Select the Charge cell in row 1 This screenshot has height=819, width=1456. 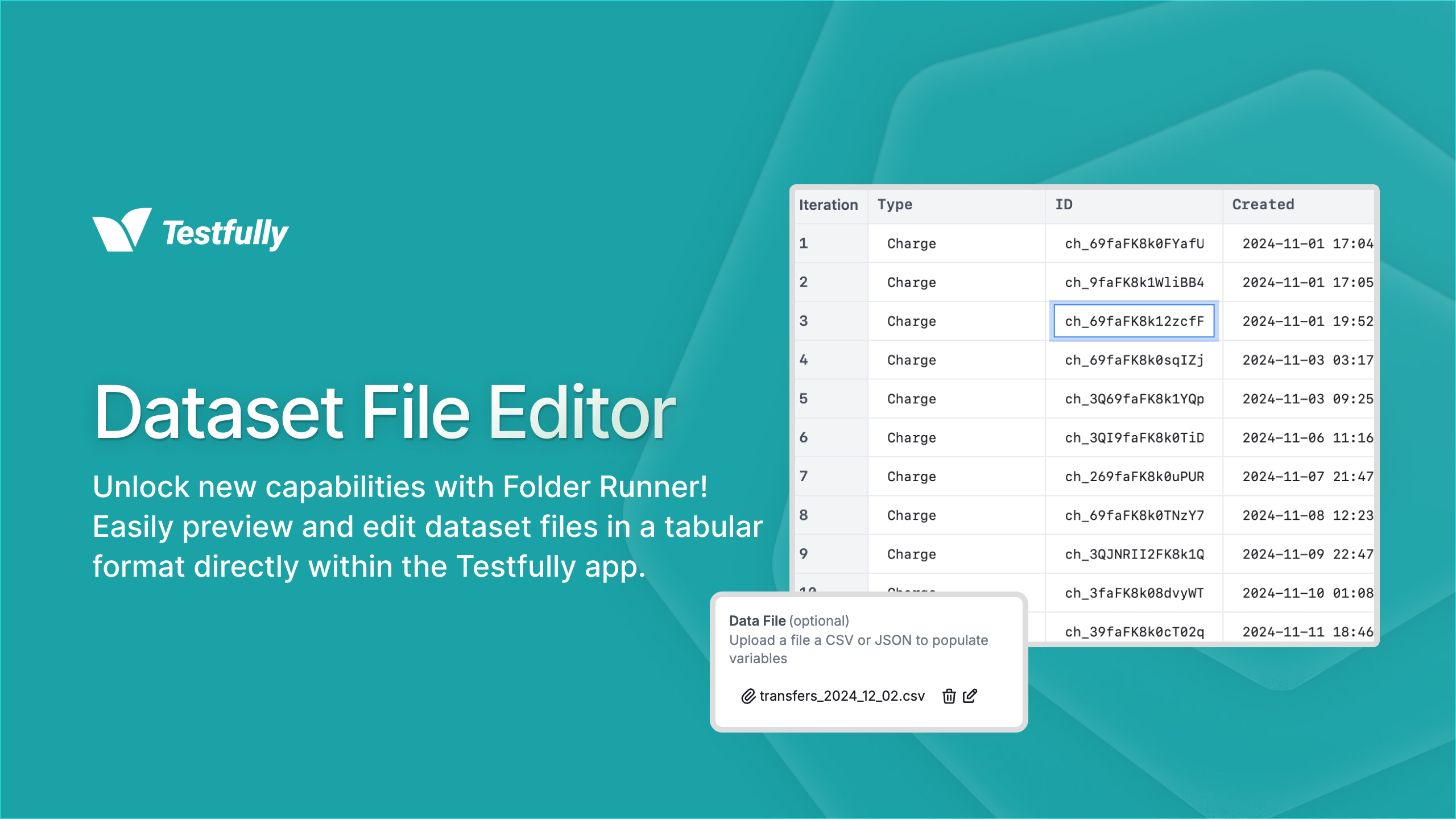point(911,243)
